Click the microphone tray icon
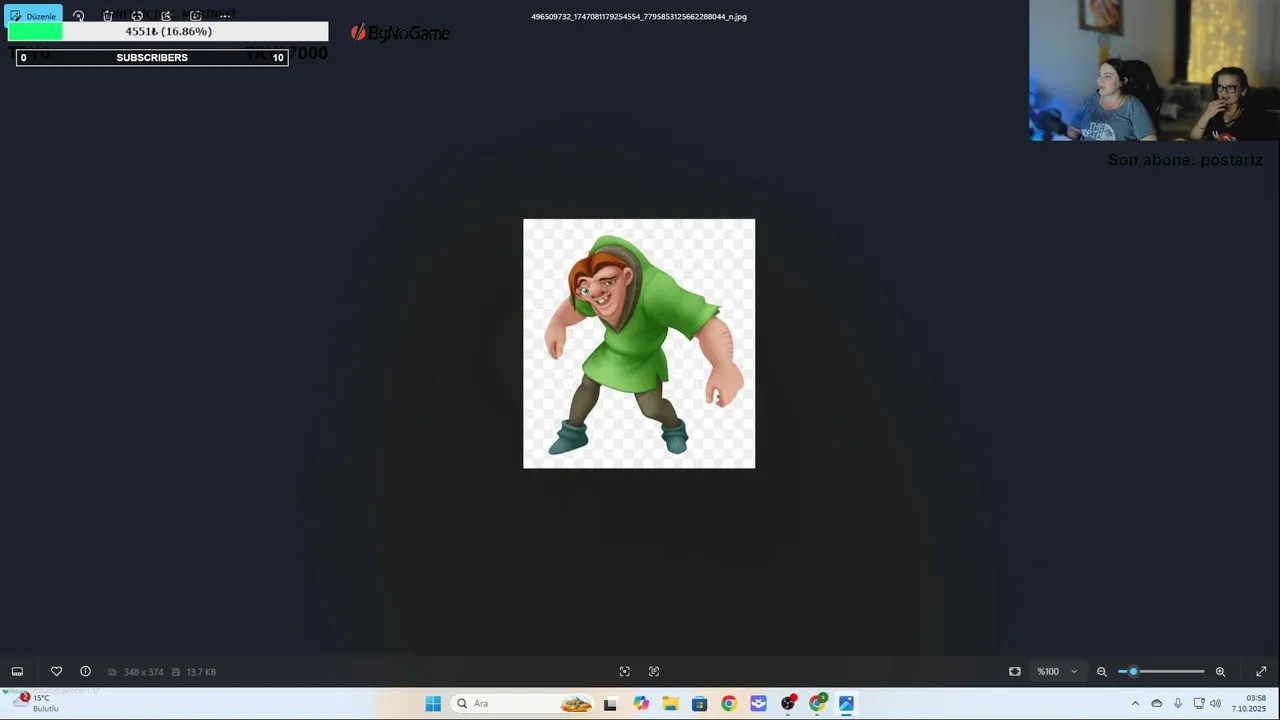 tap(1178, 704)
